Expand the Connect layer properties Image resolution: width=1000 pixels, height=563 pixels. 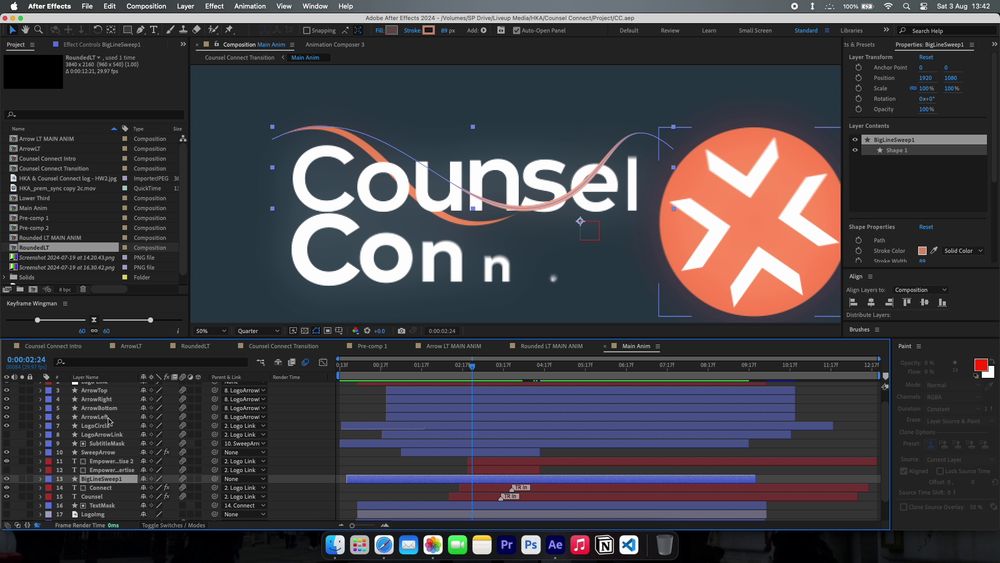coord(40,488)
